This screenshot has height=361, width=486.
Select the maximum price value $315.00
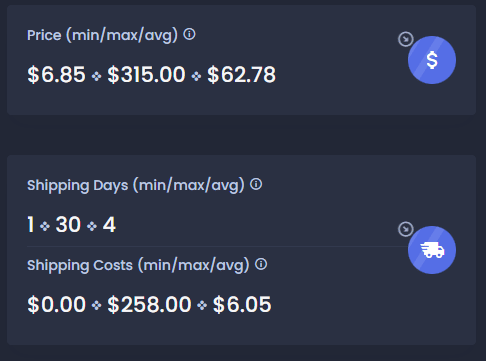coord(146,74)
